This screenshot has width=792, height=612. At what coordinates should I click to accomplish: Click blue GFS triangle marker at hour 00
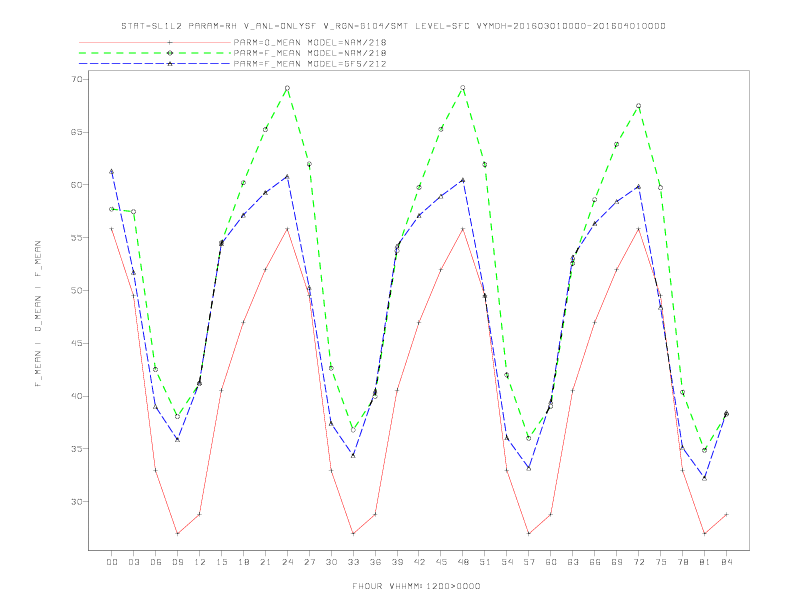point(112,172)
